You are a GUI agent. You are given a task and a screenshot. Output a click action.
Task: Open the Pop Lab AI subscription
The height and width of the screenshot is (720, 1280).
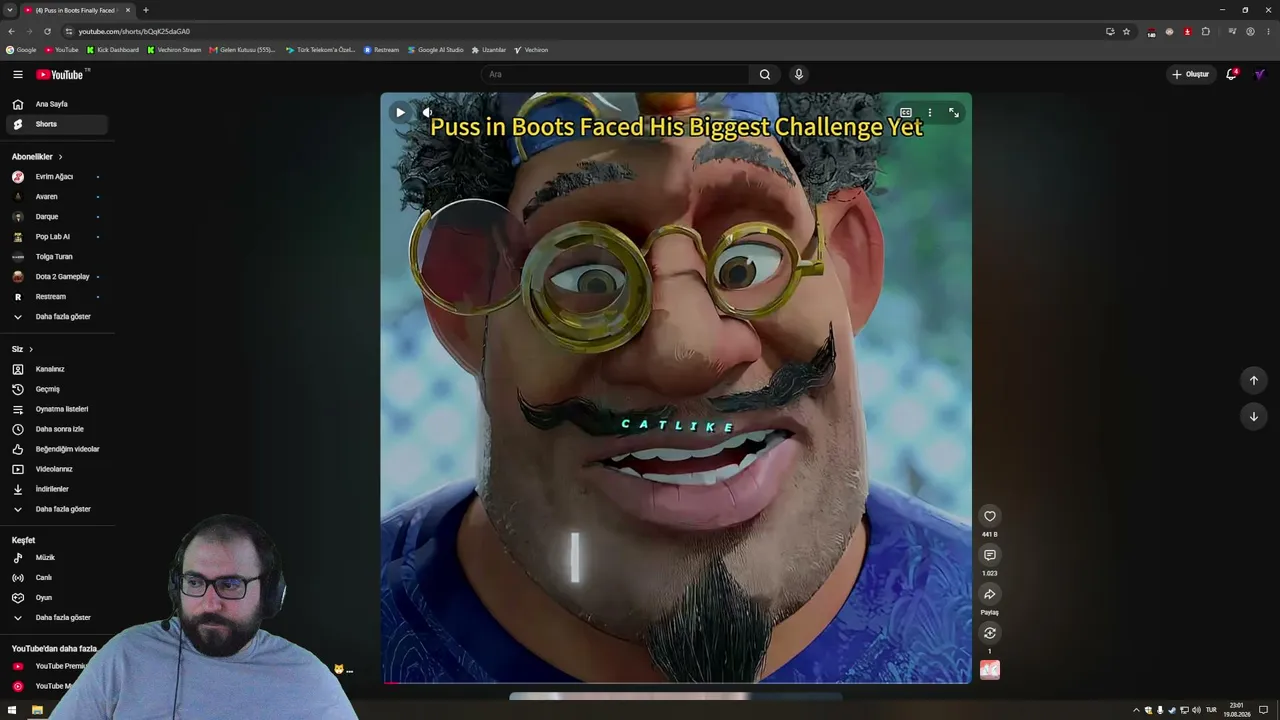tap(57, 237)
